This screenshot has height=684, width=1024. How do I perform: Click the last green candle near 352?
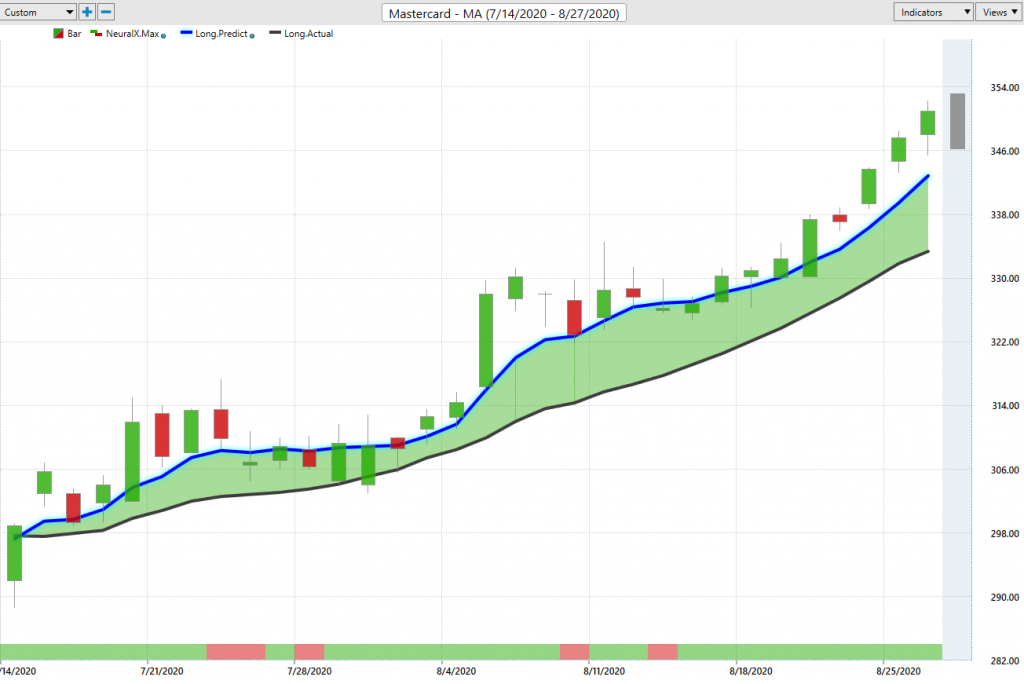pos(927,123)
